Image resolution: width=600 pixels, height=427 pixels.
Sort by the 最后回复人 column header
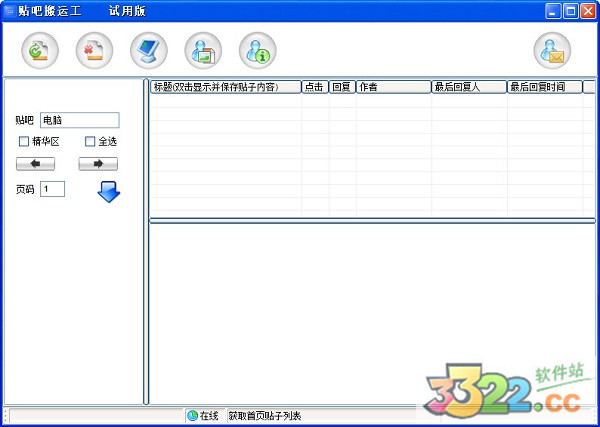click(x=469, y=87)
